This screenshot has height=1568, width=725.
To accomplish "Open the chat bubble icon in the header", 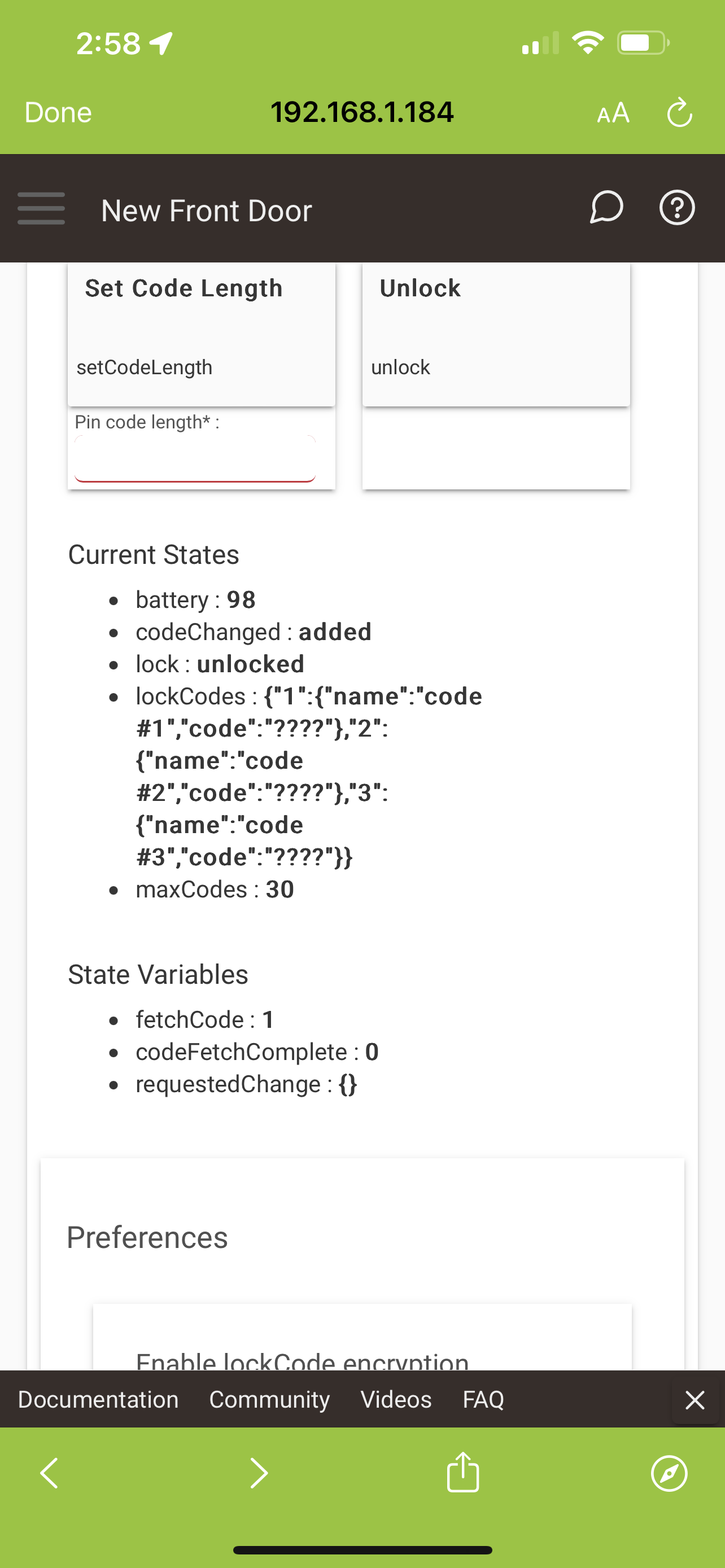I will coord(606,208).
